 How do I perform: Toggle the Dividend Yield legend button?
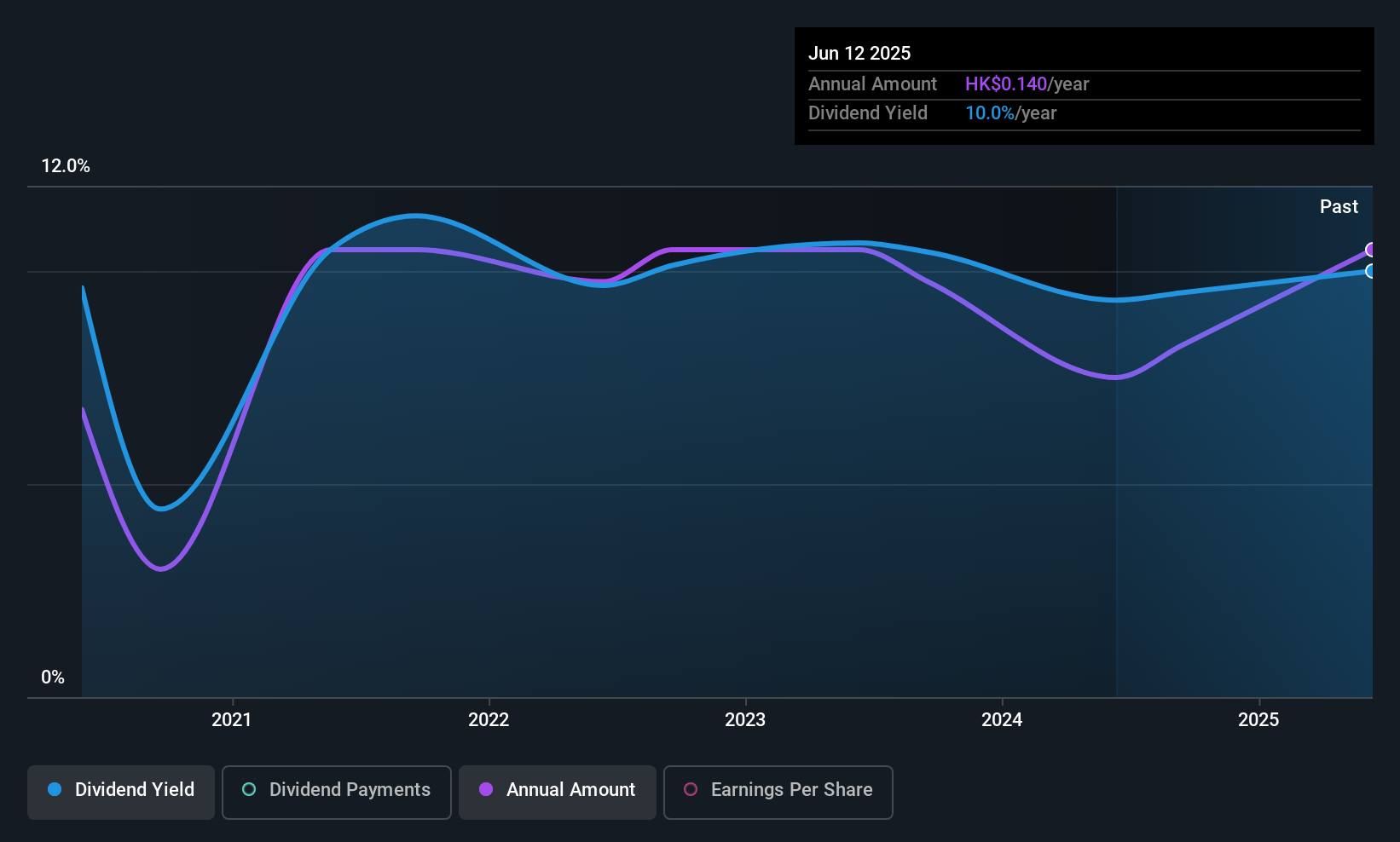click(x=121, y=792)
